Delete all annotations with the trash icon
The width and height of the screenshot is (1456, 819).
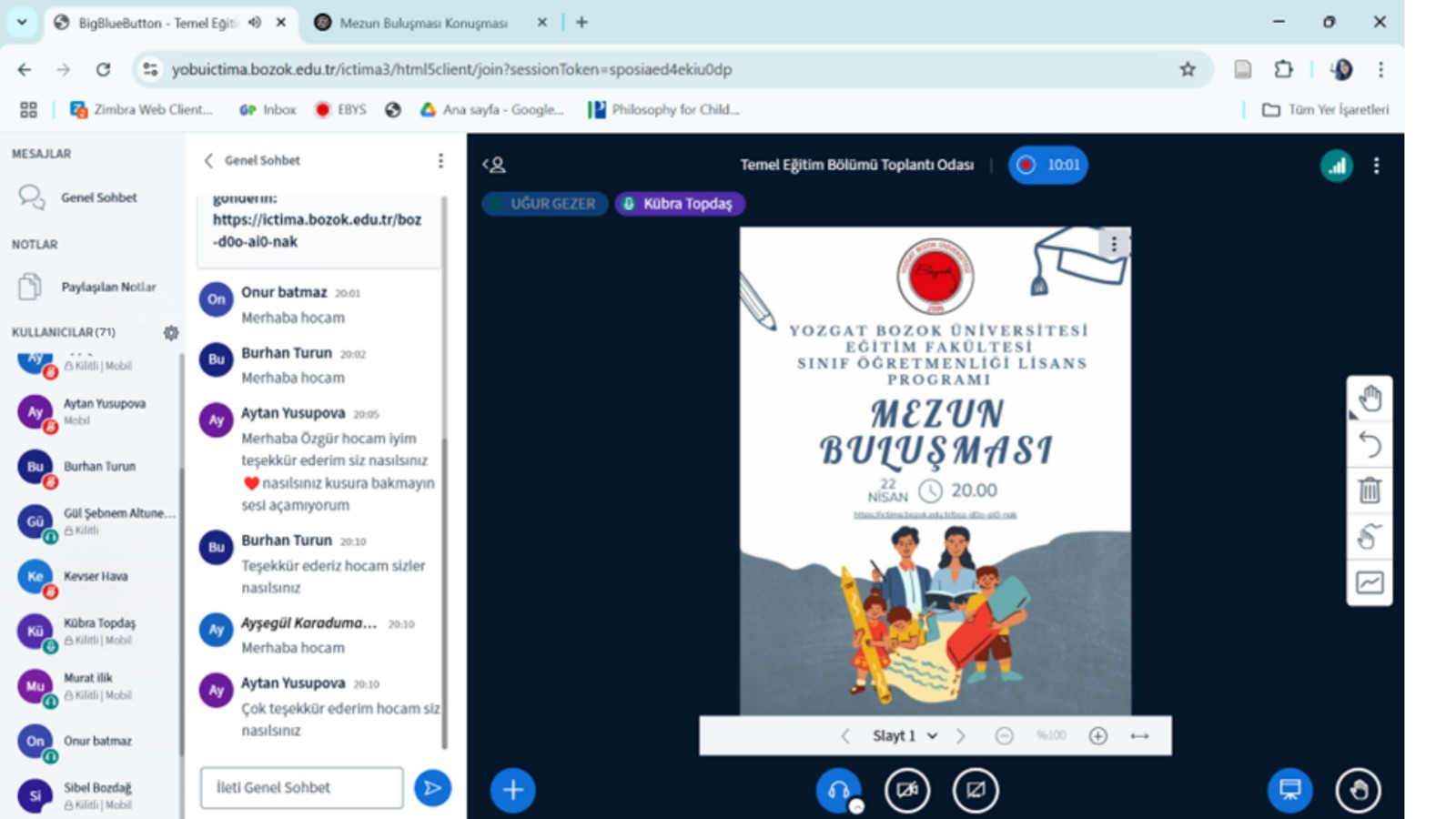(1370, 490)
